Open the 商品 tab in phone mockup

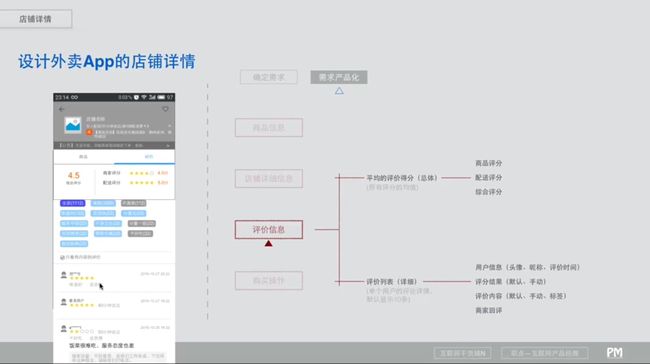tap(83, 157)
